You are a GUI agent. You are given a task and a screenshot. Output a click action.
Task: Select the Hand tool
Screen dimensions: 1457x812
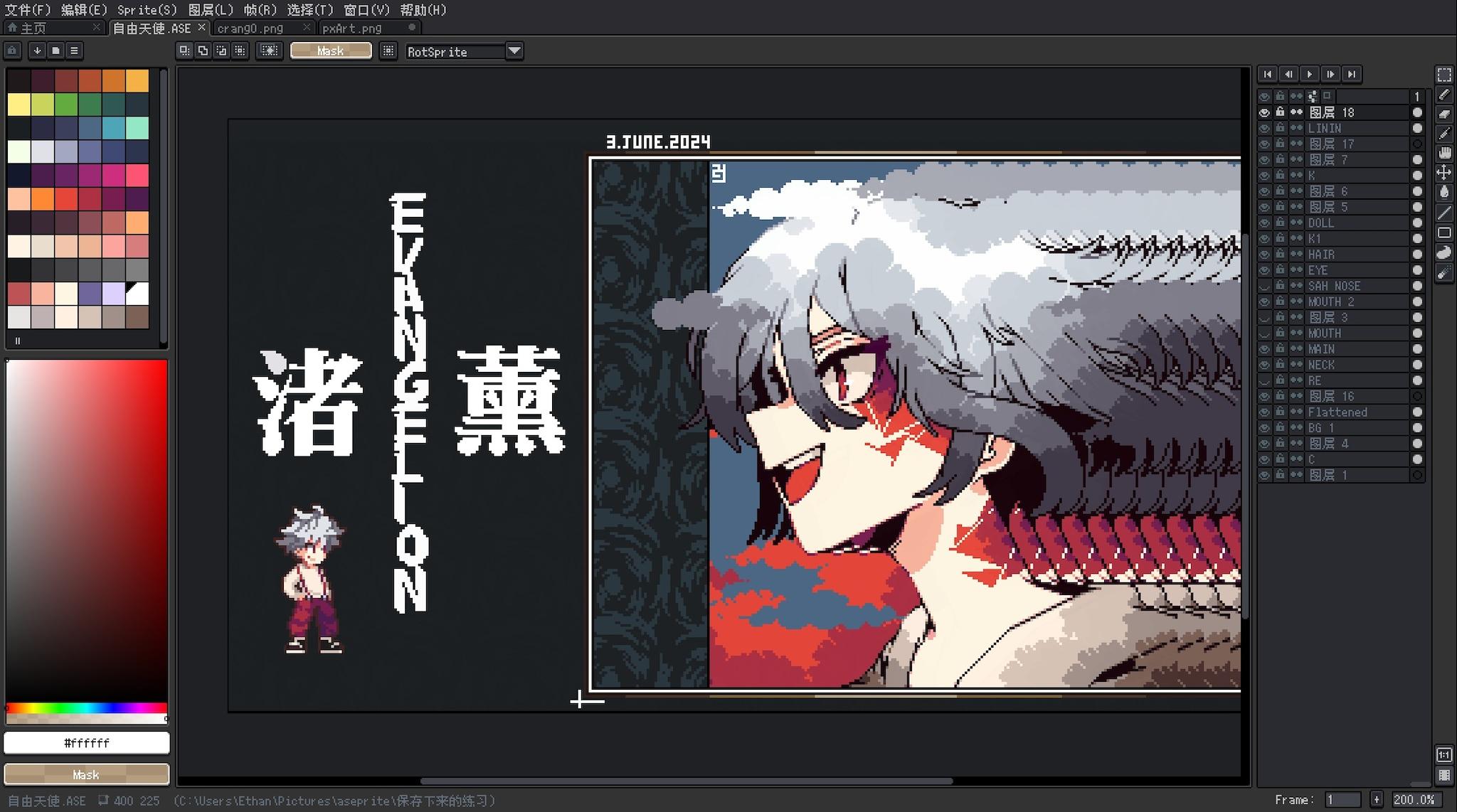[x=1444, y=153]
